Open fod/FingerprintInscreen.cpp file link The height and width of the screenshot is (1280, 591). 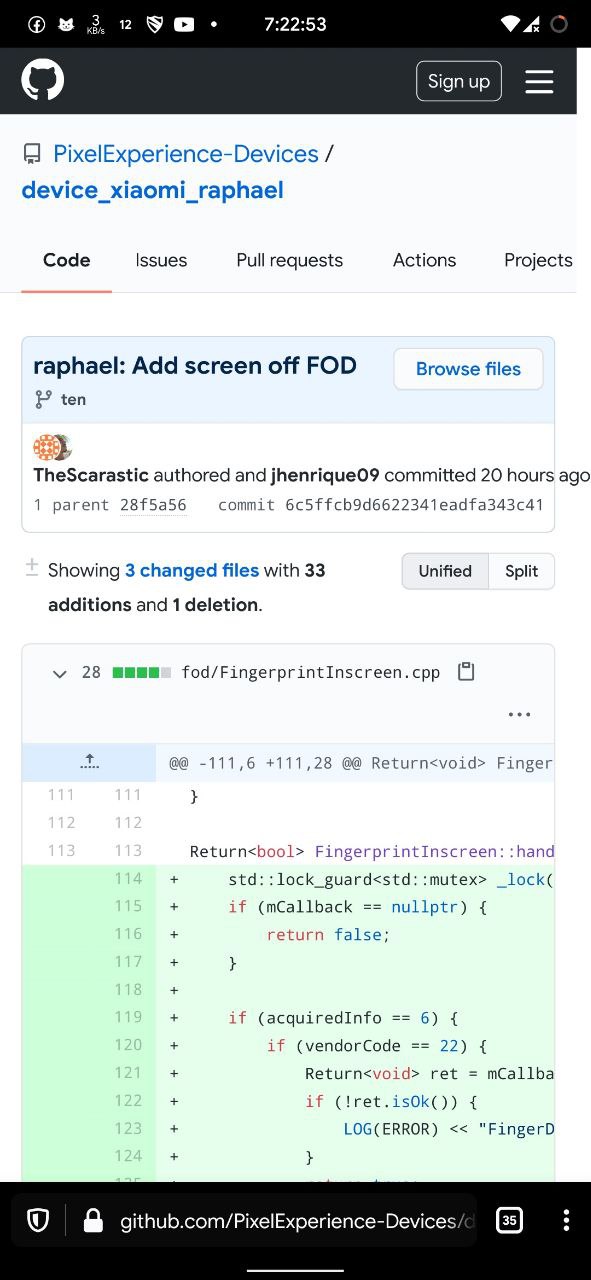[311, 673]
